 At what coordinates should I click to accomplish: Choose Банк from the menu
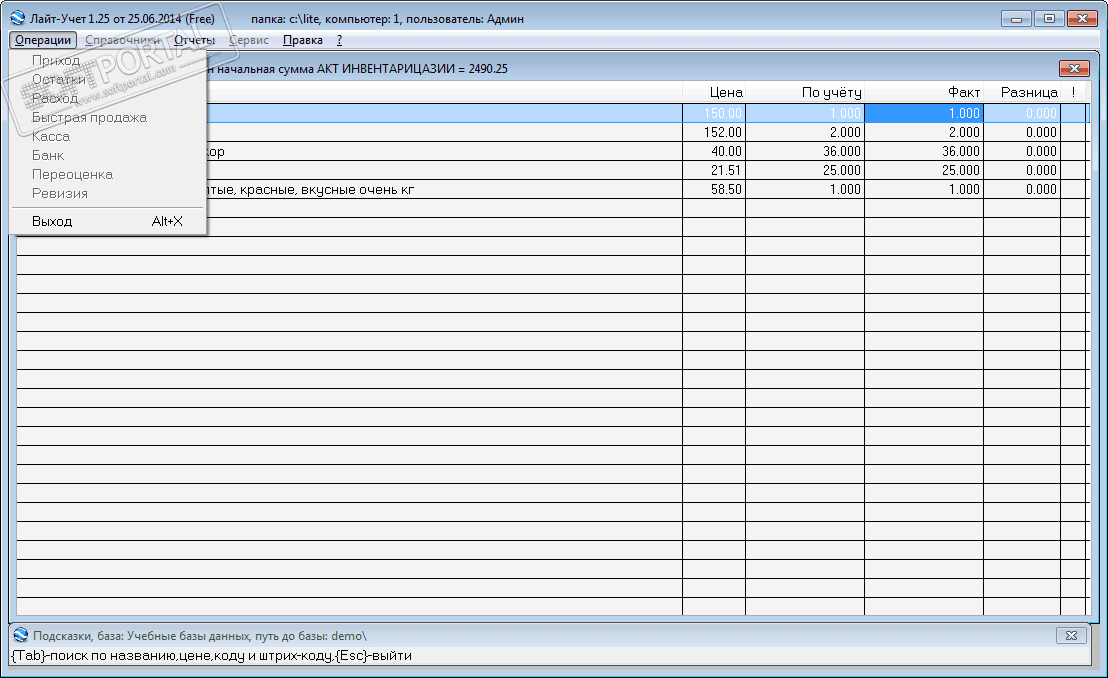point(108,156)
